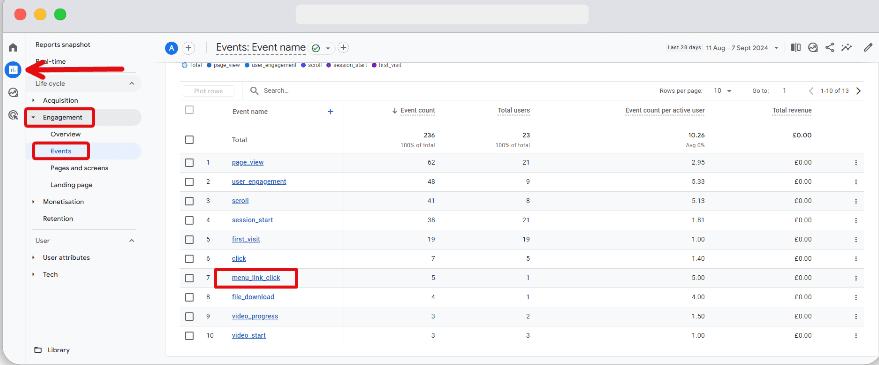The height and width of the screenshot is (365, 879).
Task: Open the trend sparkline icon in top bar
Action: [x=846, y=48]
